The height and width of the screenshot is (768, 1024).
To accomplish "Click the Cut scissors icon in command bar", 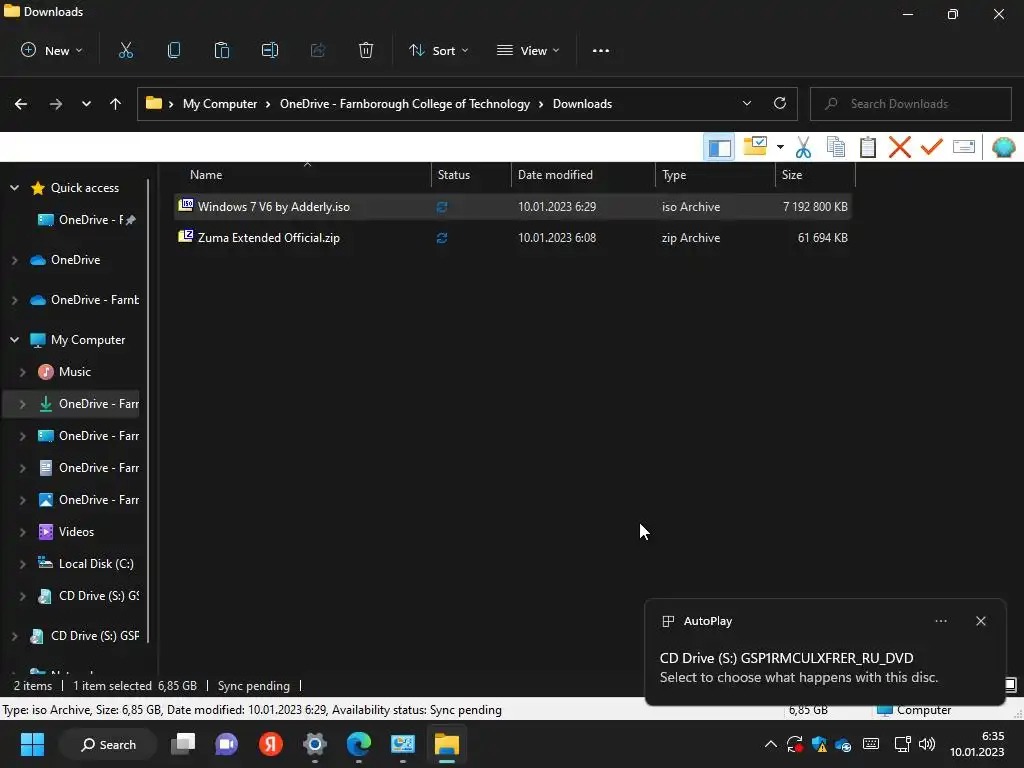I will coord(125,50).
